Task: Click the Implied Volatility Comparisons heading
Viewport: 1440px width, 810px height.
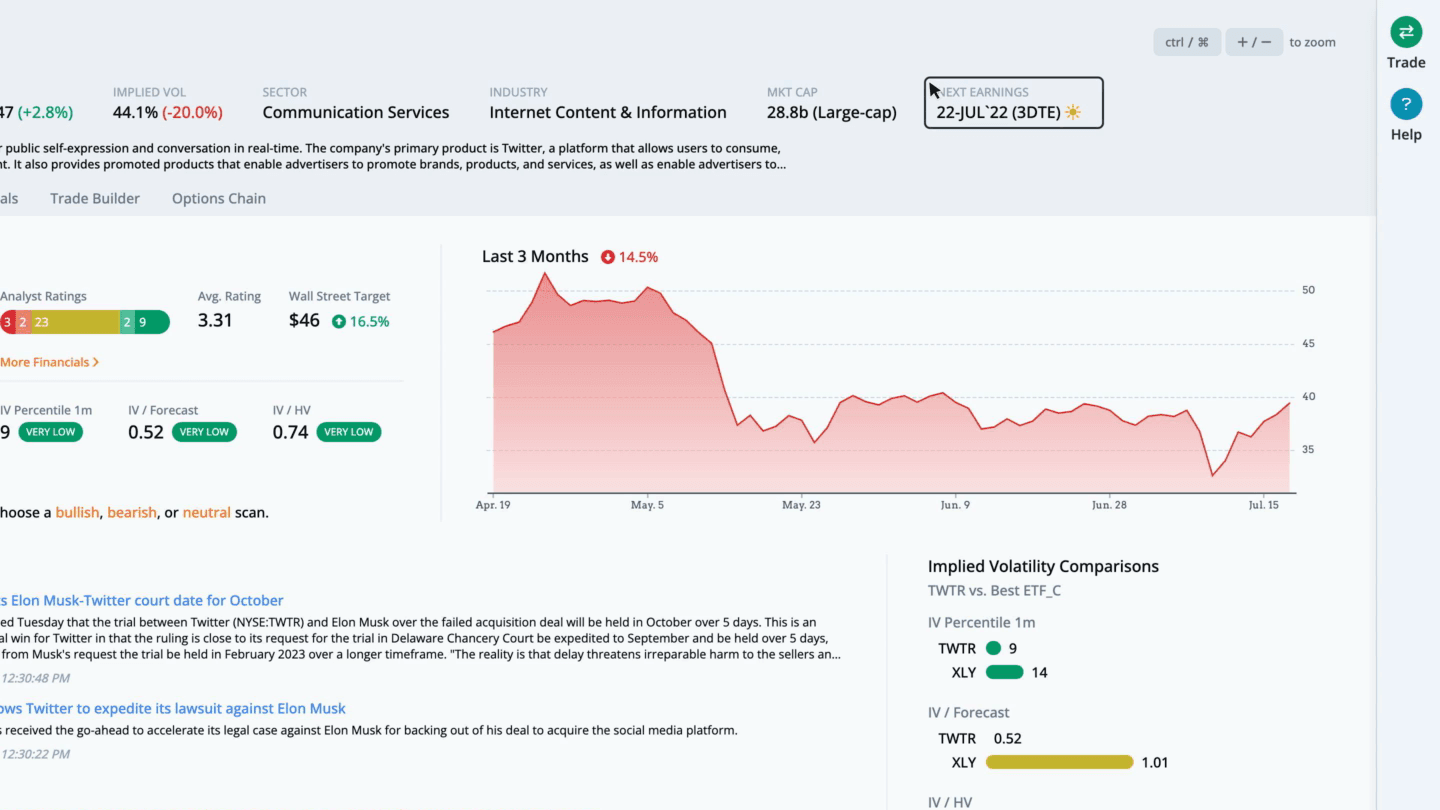Action: pyautogui.click(x=1043, y=566)
